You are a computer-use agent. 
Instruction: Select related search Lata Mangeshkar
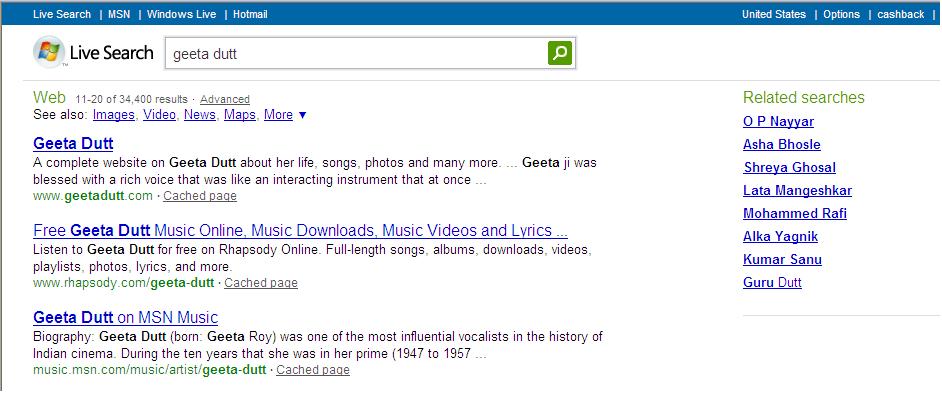click(797, 191)
